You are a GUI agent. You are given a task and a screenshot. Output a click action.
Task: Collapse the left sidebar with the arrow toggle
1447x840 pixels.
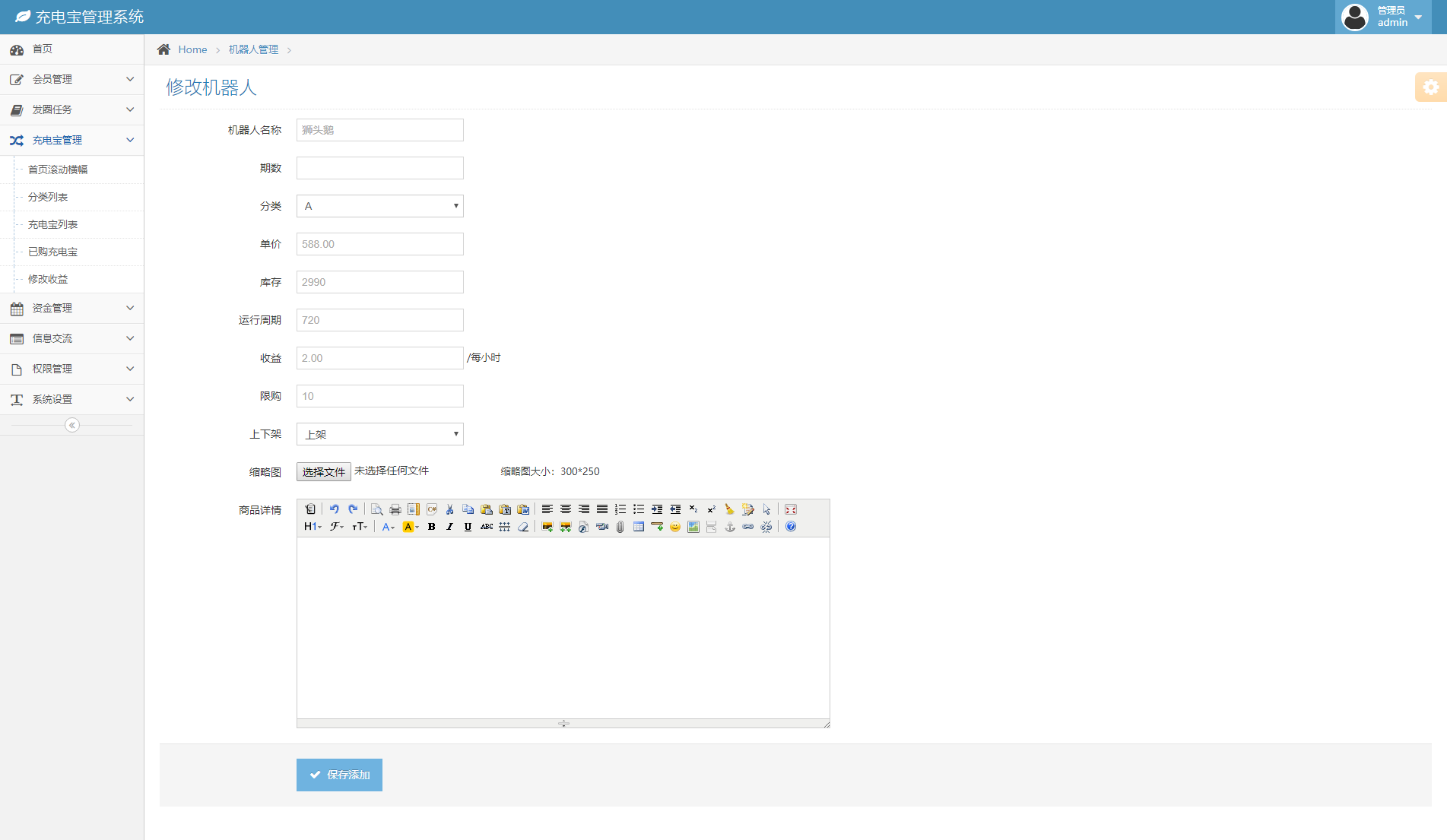click(x=72, y=425)
